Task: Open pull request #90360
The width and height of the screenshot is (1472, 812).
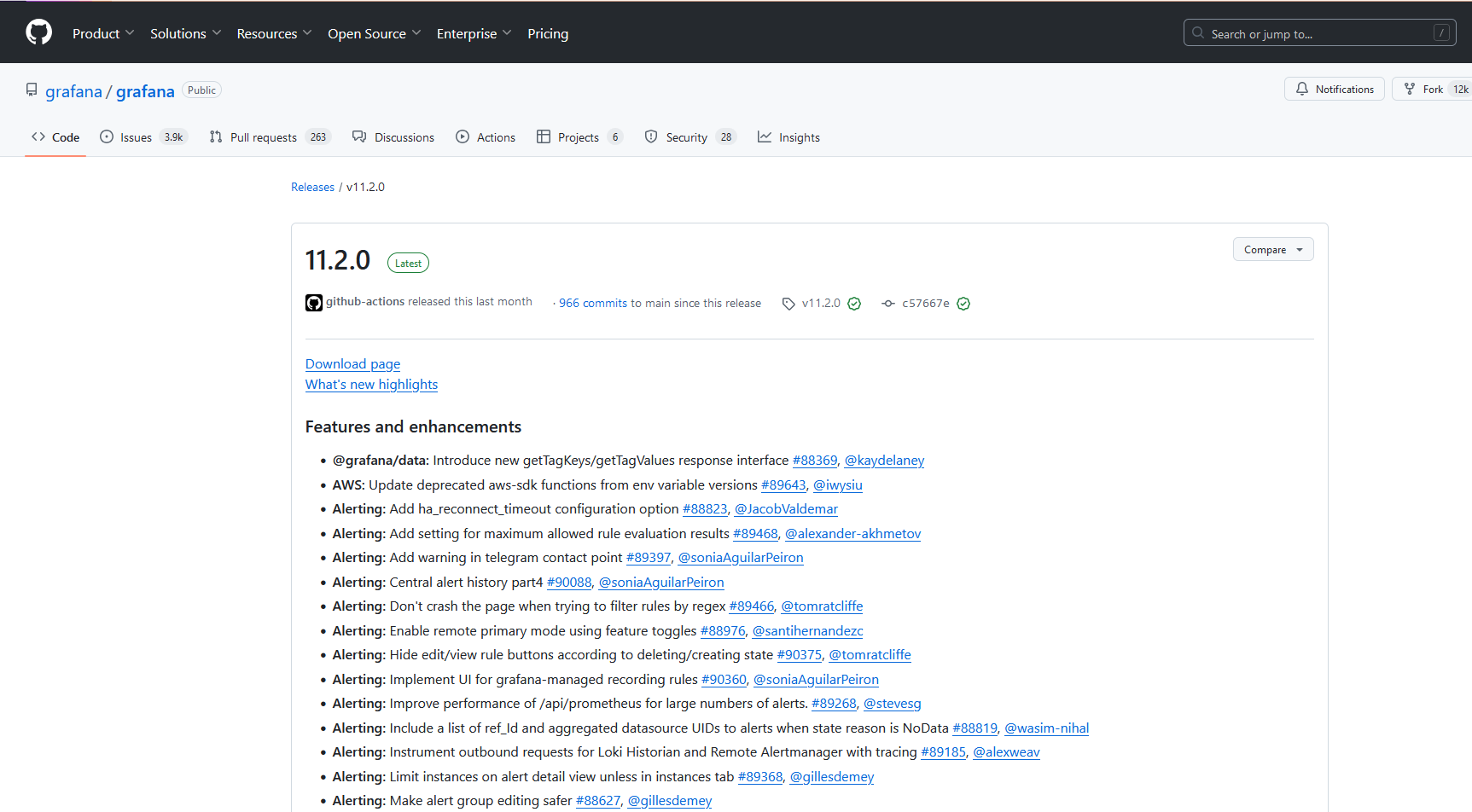Action: 724,680
